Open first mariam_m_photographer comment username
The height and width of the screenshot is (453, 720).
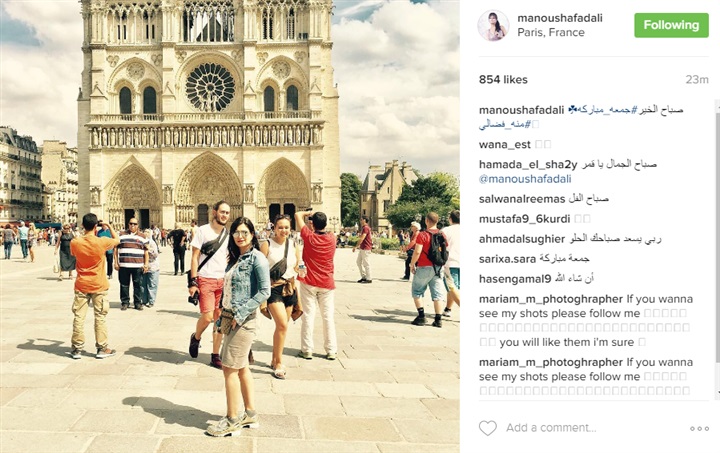[551, 299]
